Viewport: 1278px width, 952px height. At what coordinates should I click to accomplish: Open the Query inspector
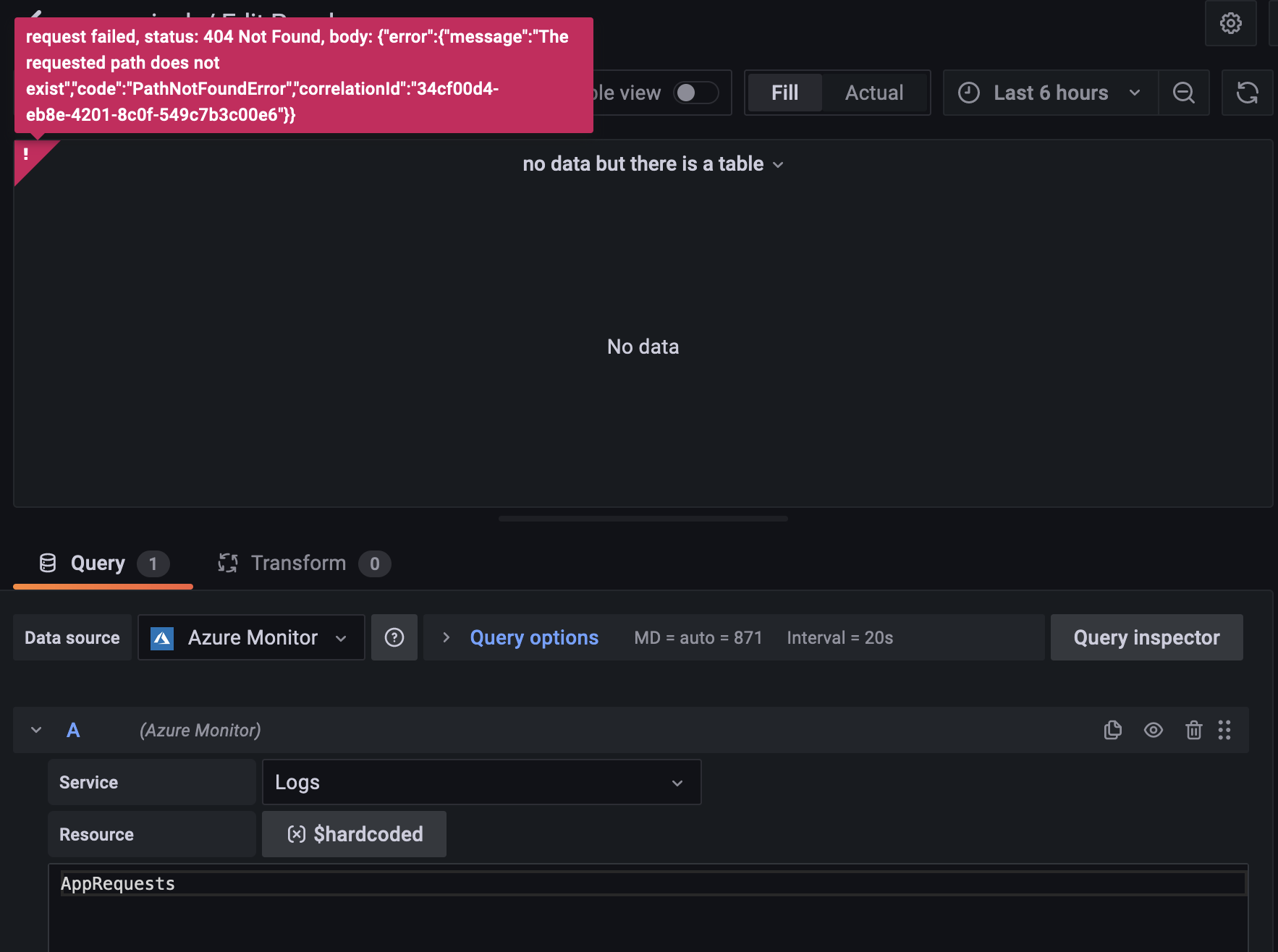point(1146,637)
